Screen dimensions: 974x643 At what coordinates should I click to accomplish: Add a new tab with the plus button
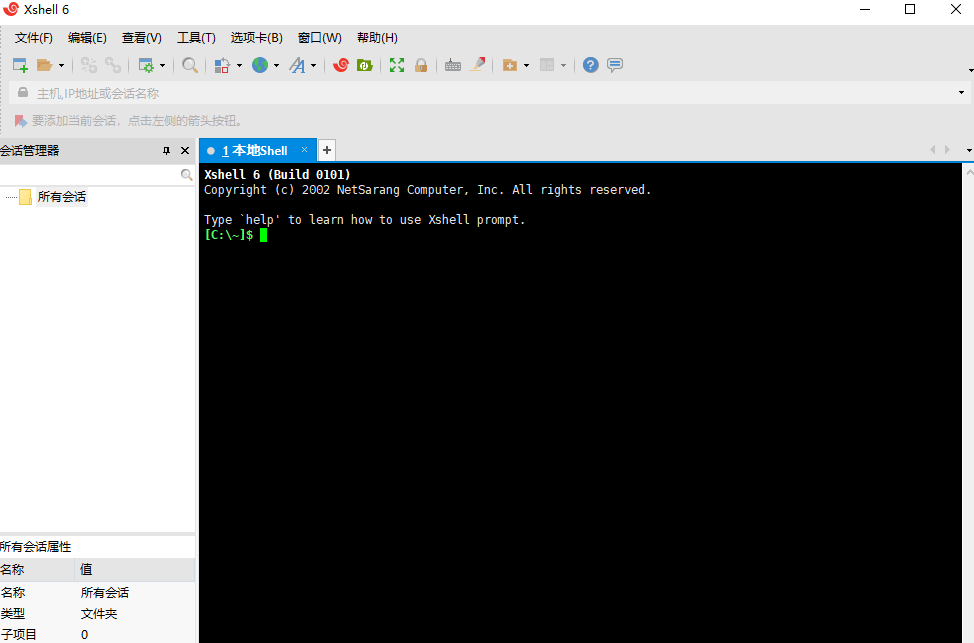point(326,149)
